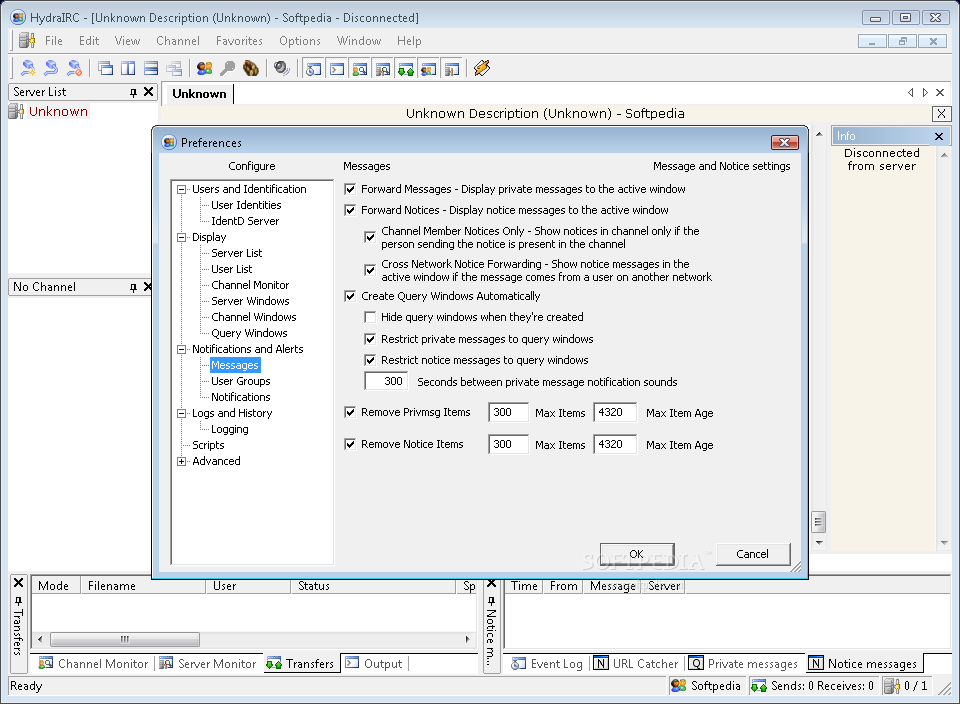Collapse the Display tree node

[x=181, y=238]
